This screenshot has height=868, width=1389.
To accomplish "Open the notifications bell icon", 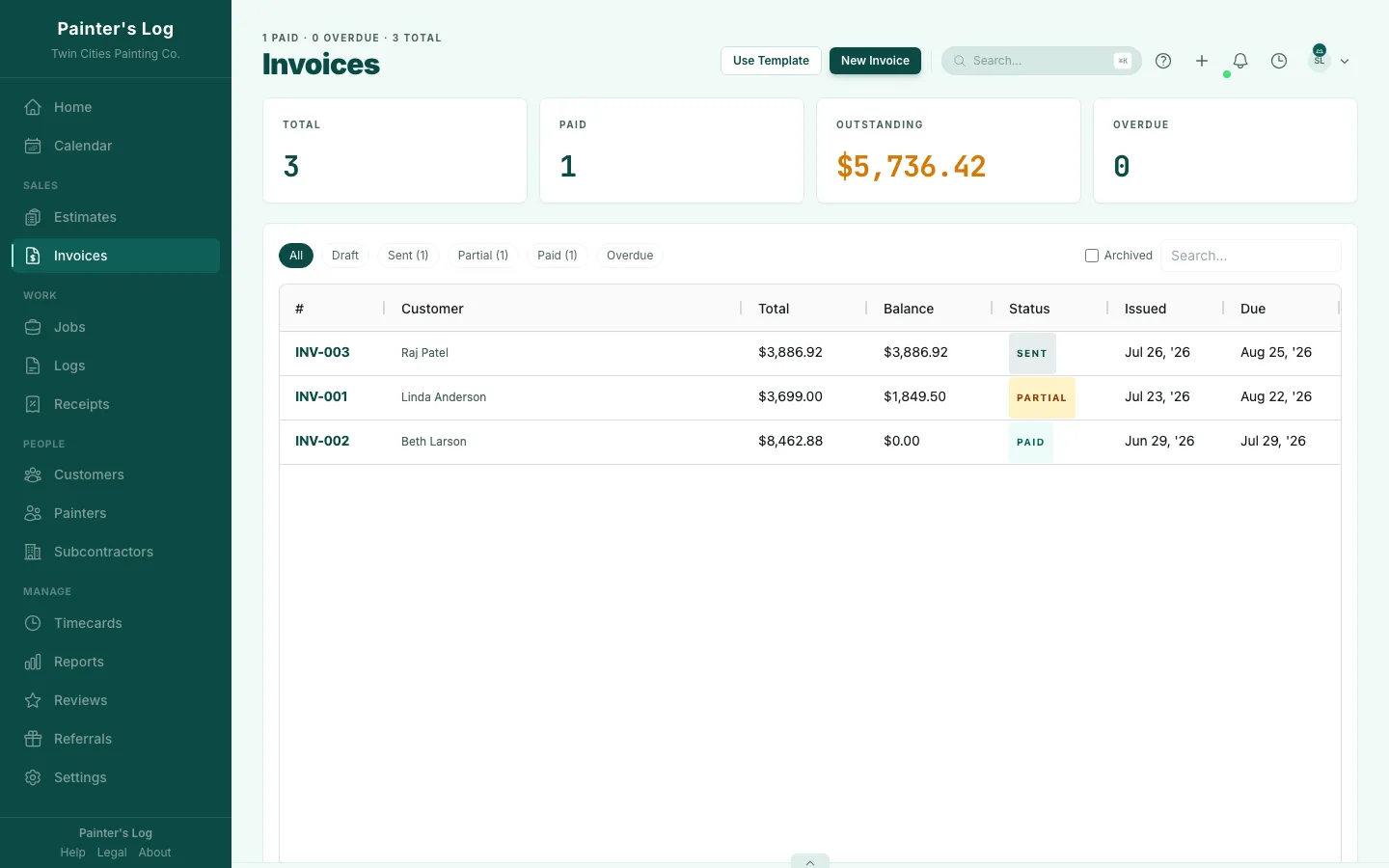I will pyautogui.click(x=1240, y=61).
